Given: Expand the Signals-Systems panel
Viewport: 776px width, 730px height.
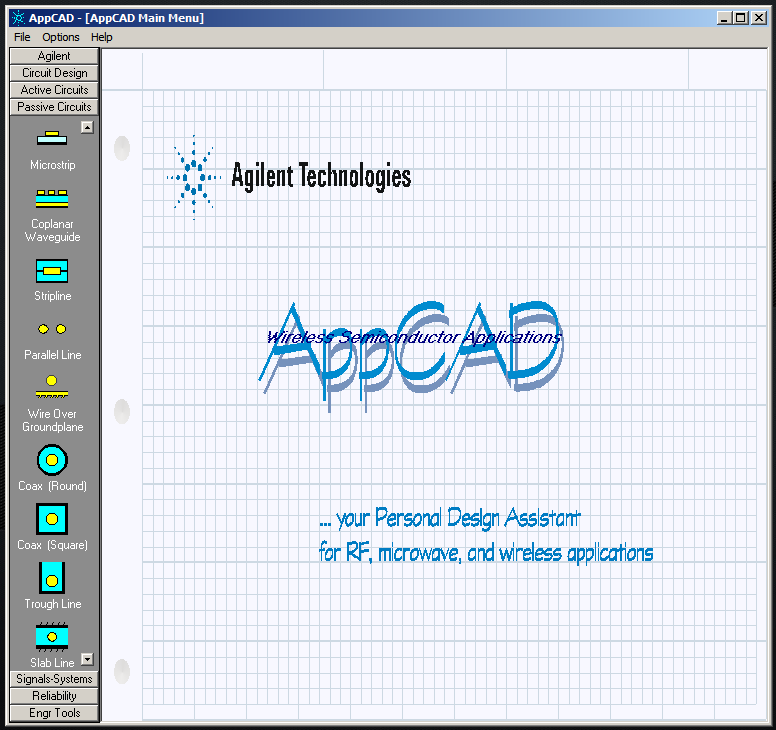Looking at the screenshot, I should [54, 679].
